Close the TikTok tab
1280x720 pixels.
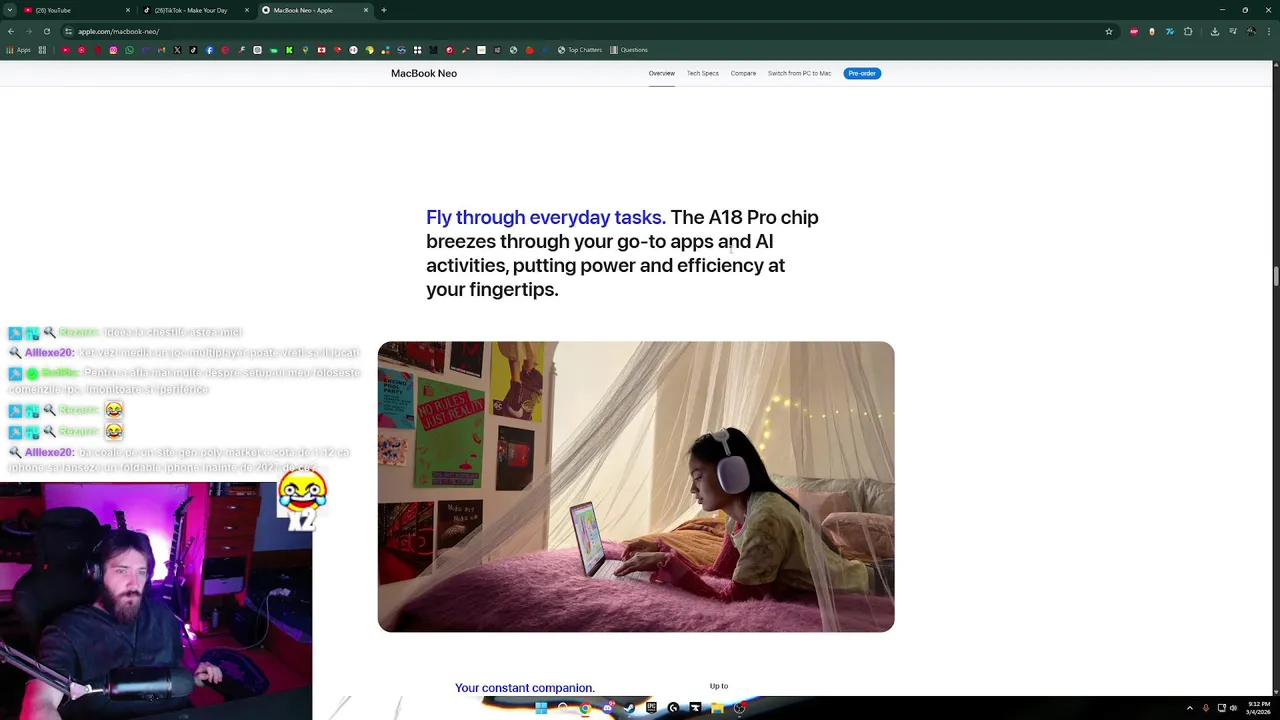coord(247,10)
